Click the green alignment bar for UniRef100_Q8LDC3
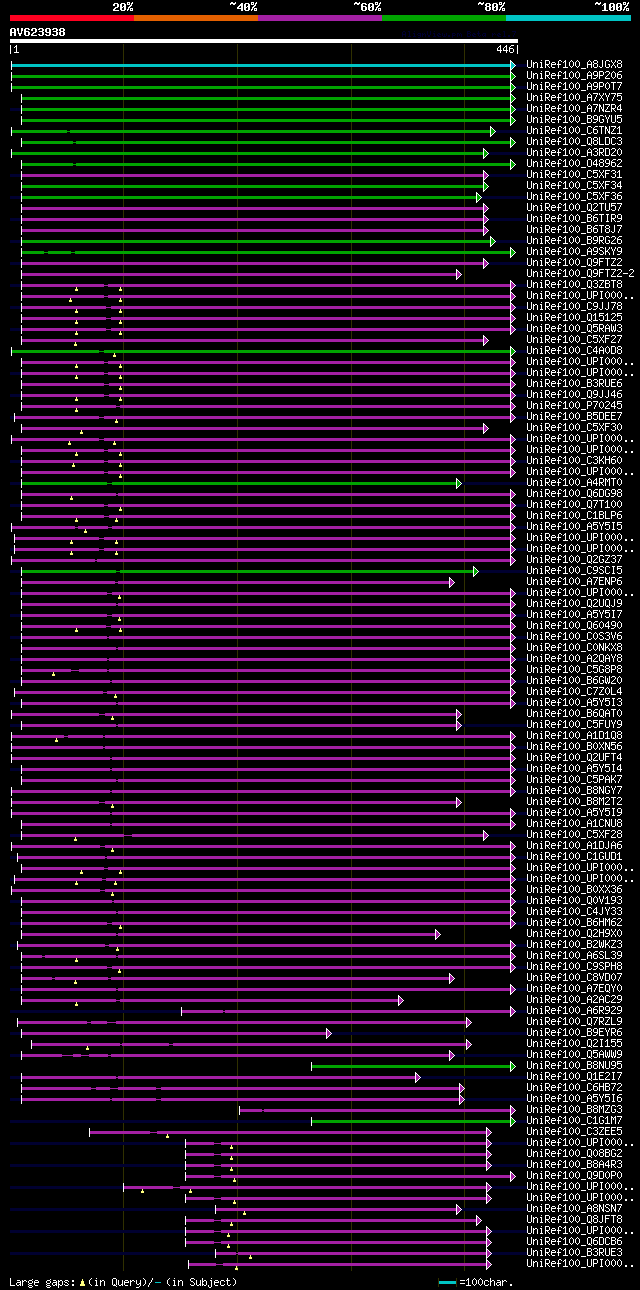Screen dimensions: 640x1290 [x=268, y=141]
